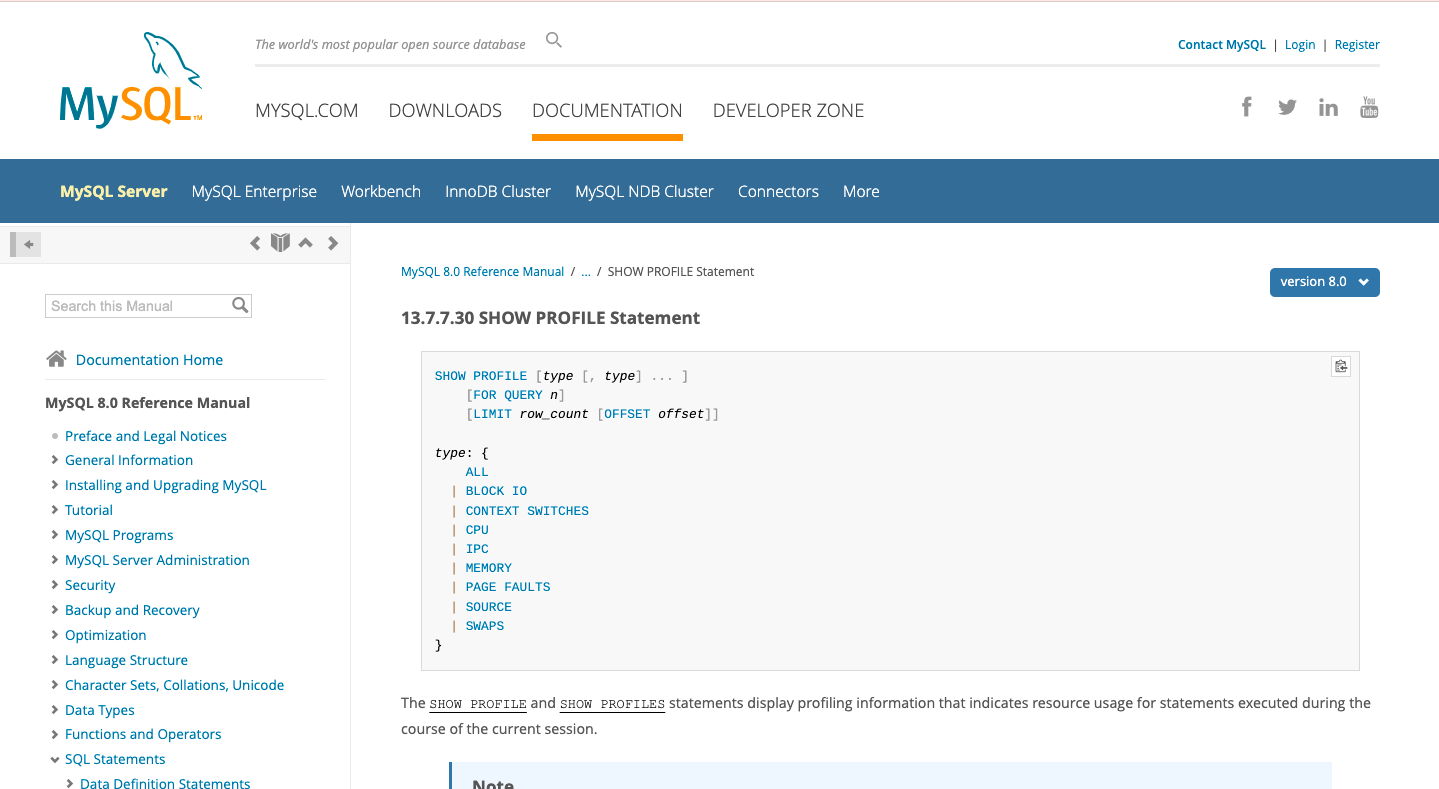Open the manual table of contents book icon

(x=280, y=242)
